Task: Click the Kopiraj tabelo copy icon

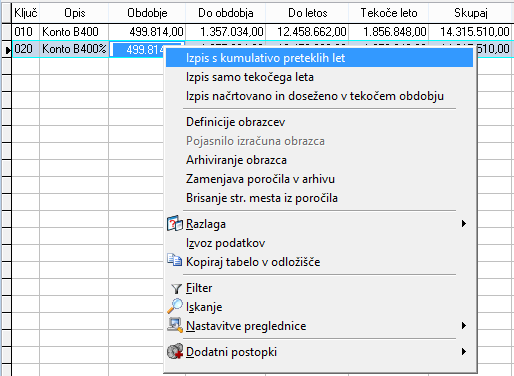Action: [x=175, y=260]
